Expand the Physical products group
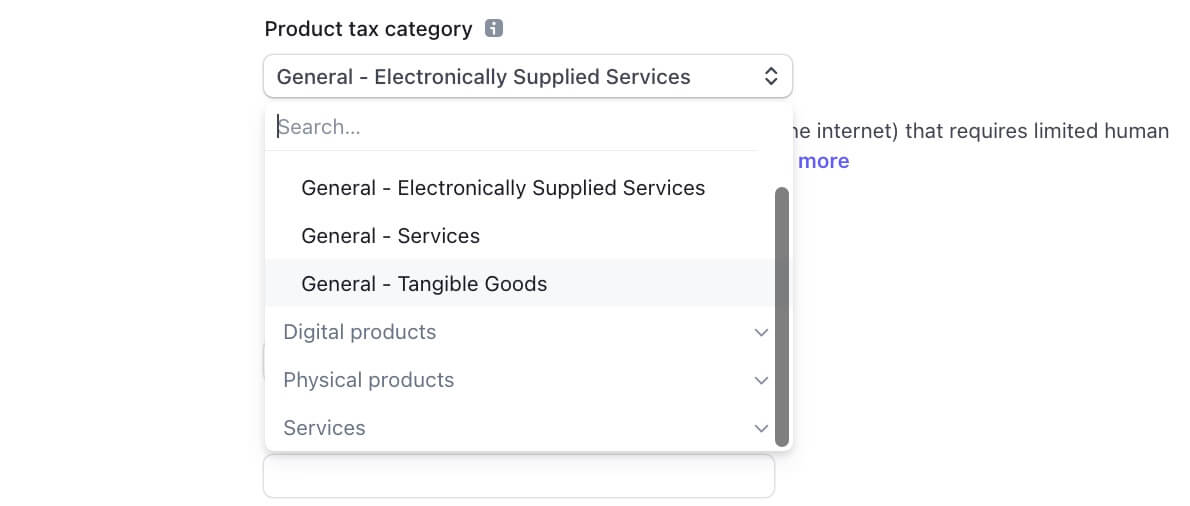The image size is (1190, 506). 520,380
